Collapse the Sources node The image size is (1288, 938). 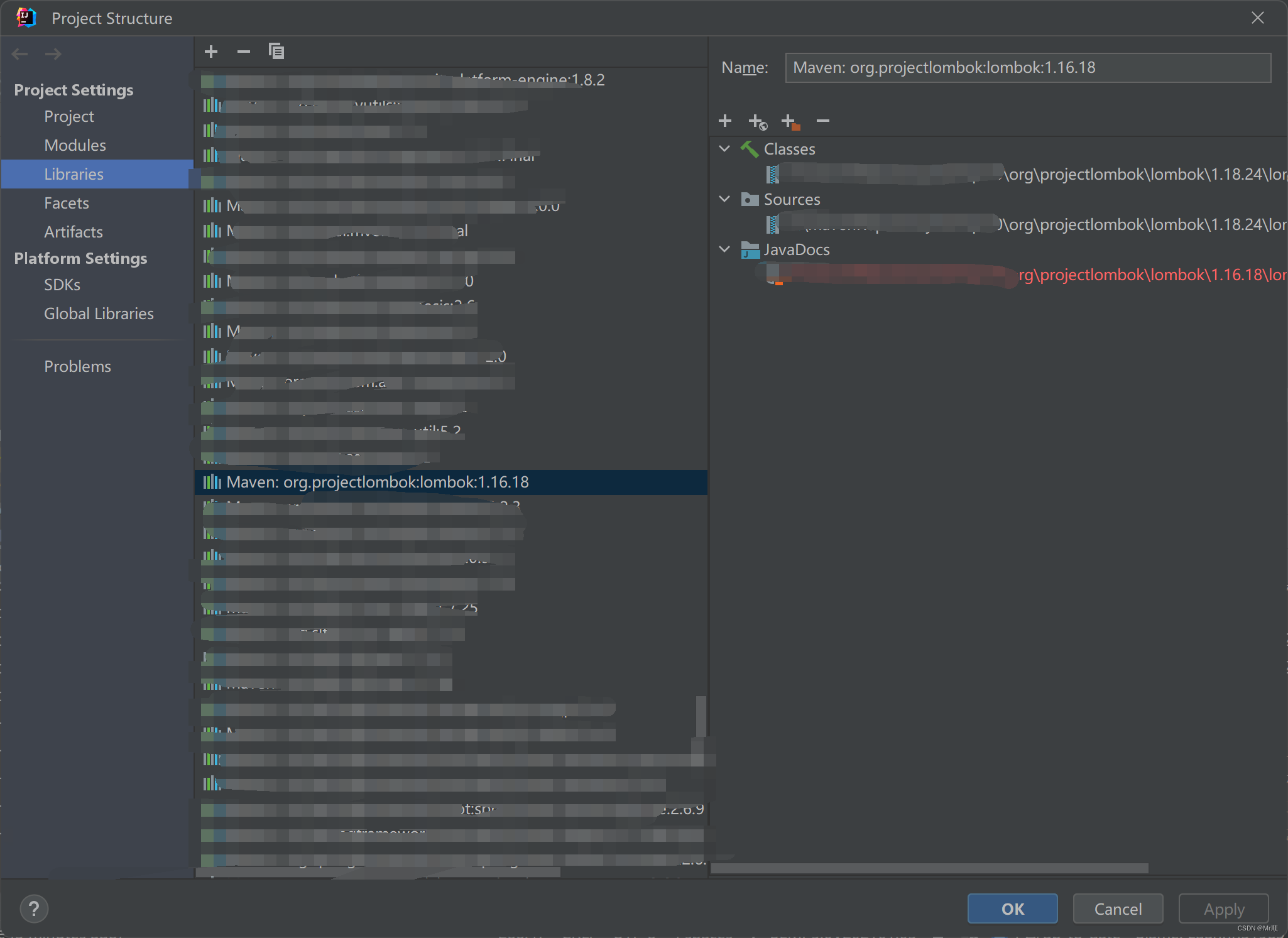[724, 199]
